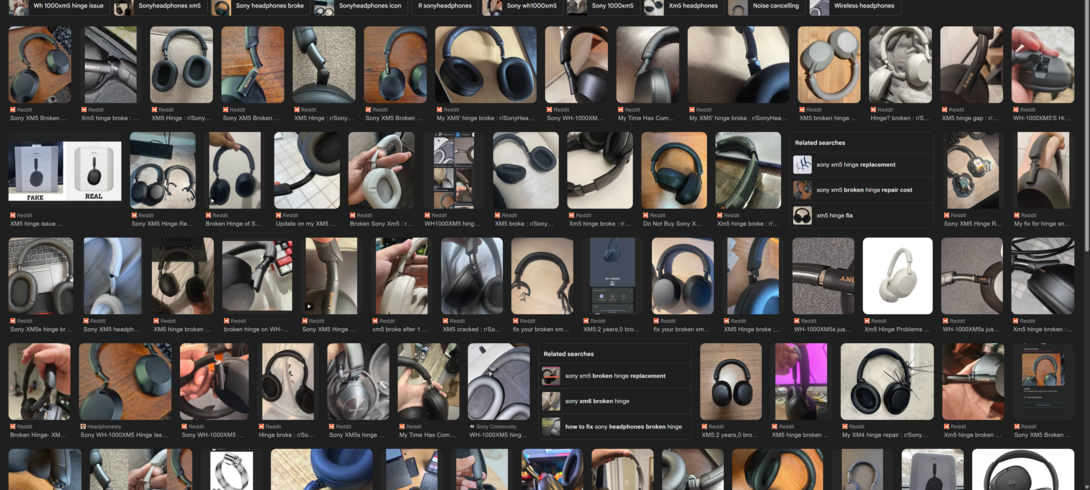Open the FAKE vs REAL headphone boxes image
Viewport: 1090px width, 490px height.
(65, 171)
